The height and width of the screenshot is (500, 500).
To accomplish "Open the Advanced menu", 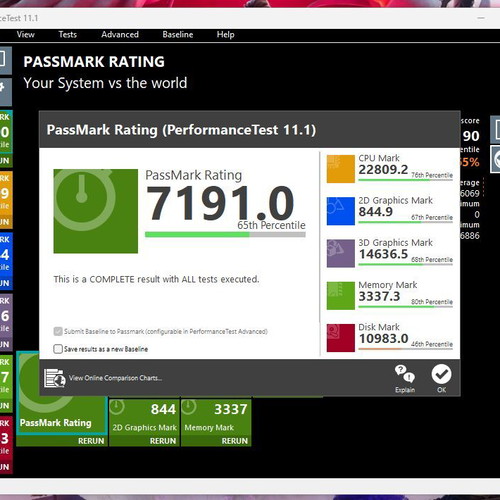I will coord(120,35).
